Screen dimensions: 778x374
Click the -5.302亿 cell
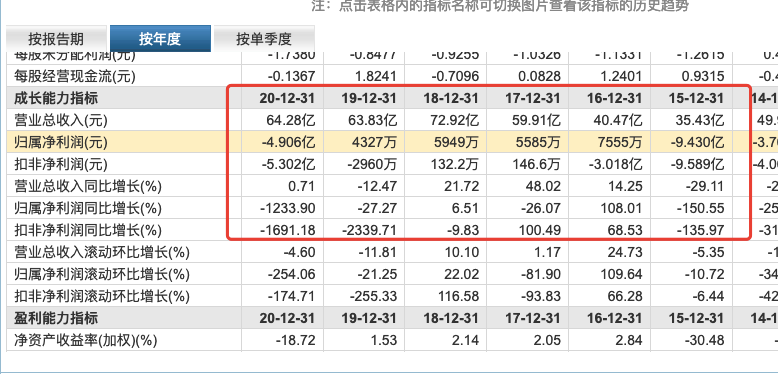click(288, 164)
